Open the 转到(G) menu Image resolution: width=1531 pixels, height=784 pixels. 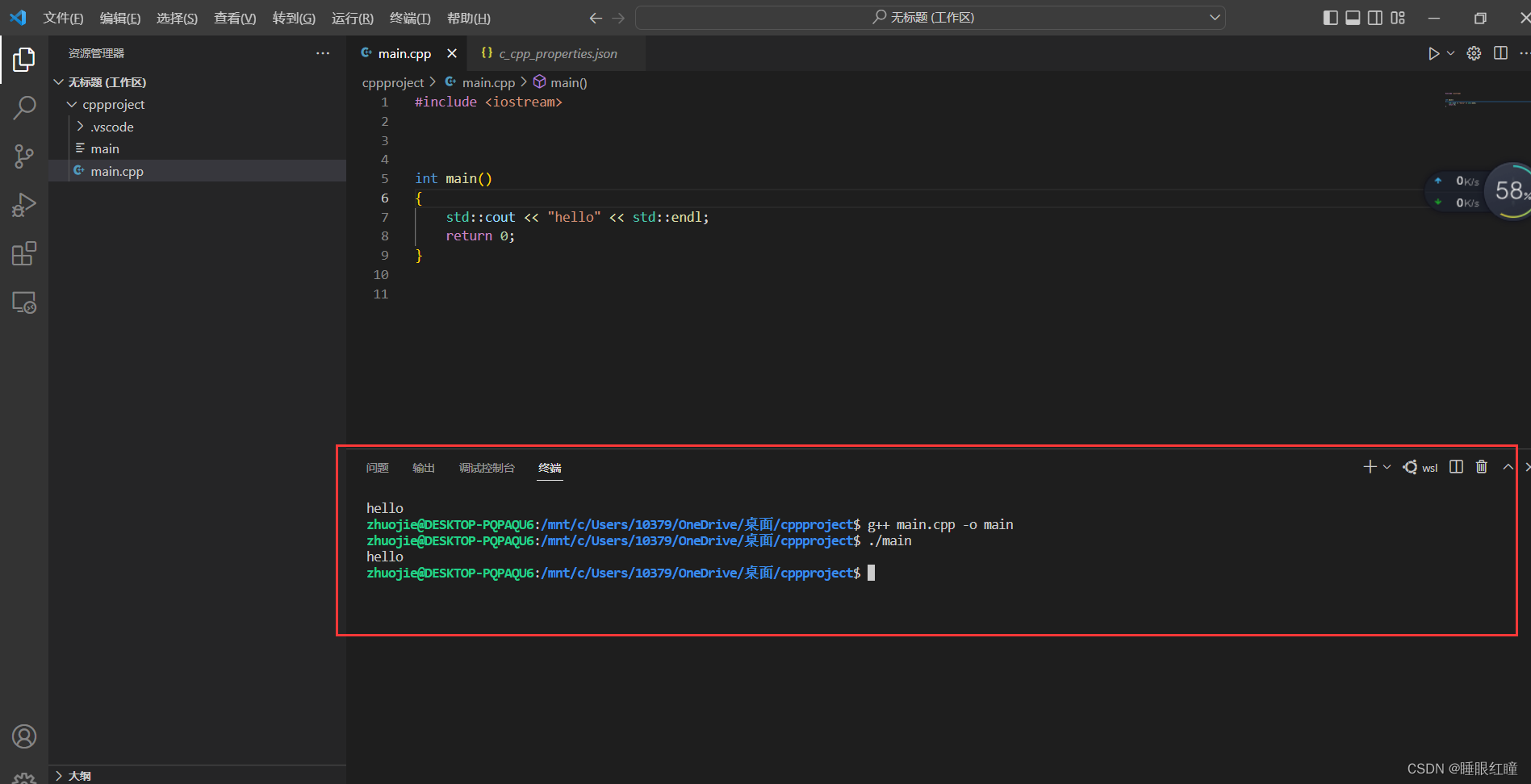click(294, 18)
